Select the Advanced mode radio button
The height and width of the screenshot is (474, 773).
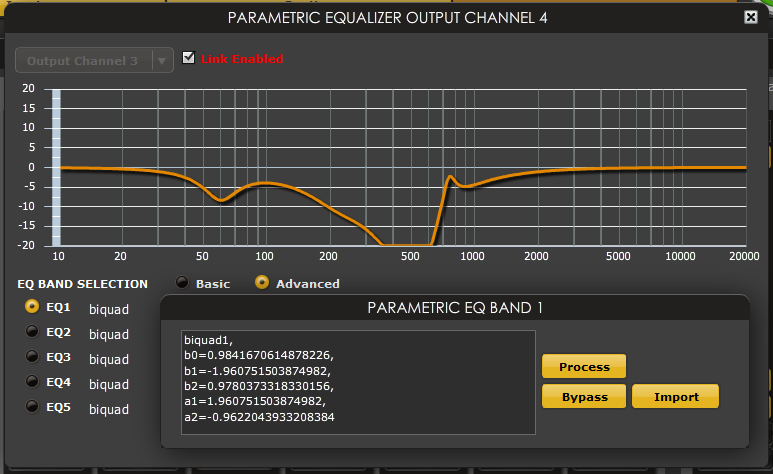pyautogui.click(x=262, y=283)
